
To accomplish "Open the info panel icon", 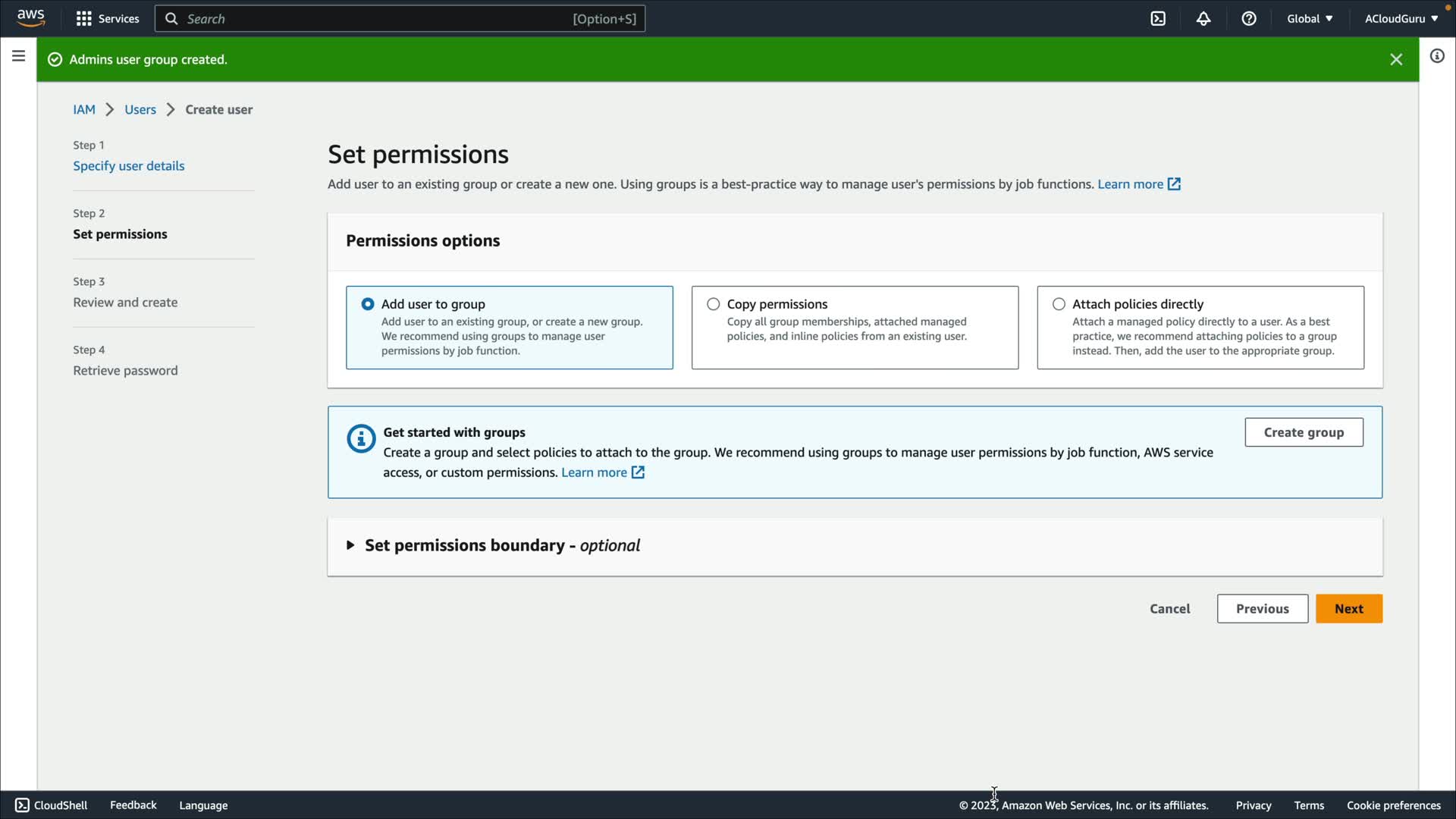I will coord(1437,56).
